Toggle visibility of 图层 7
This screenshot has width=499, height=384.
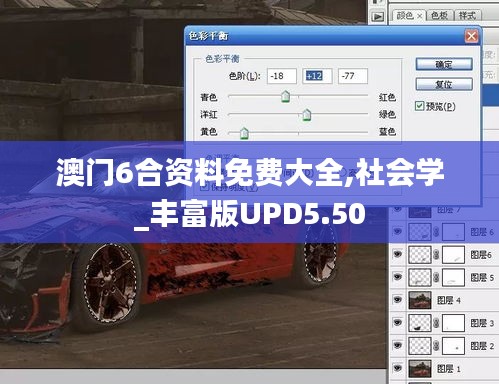(x=397, y=209)
